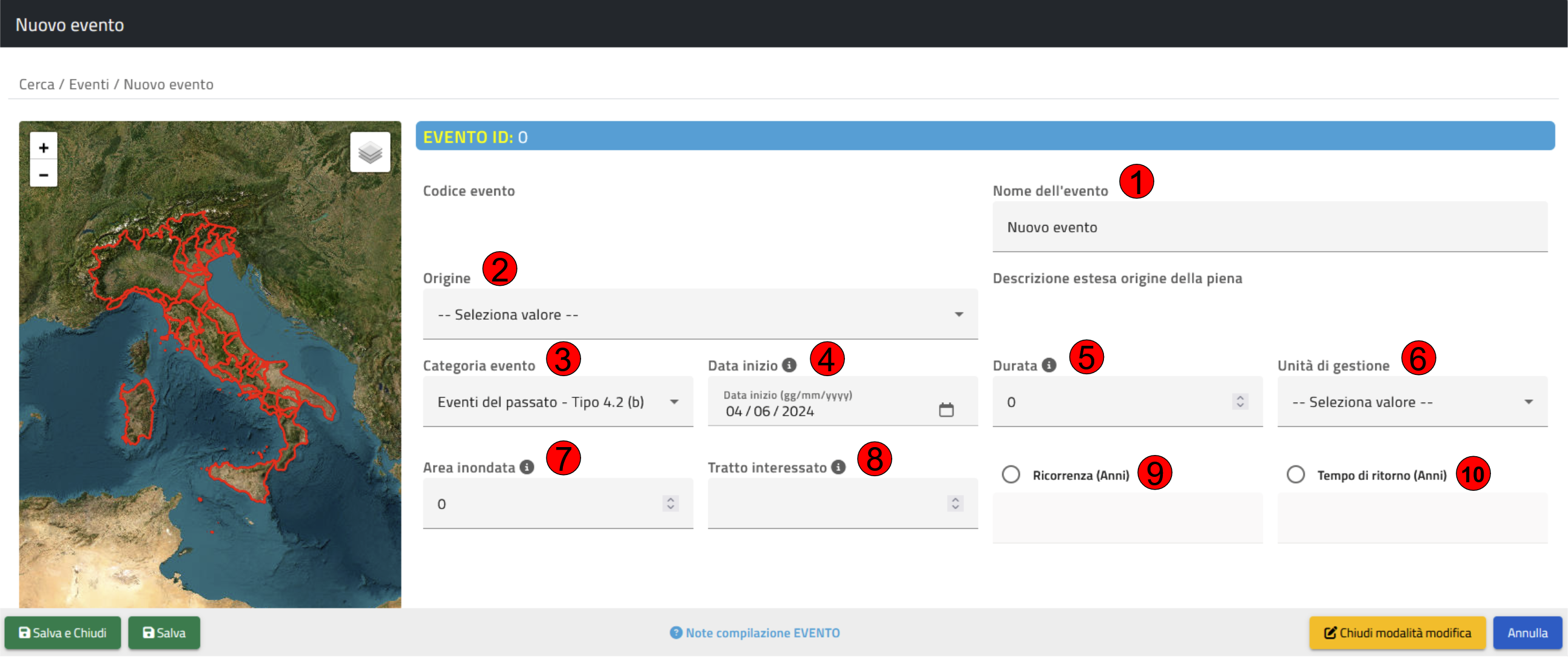Viewport: 1568px width, 657px height.
Task: Click the map zoom out minus button
Action: [43, 175]
